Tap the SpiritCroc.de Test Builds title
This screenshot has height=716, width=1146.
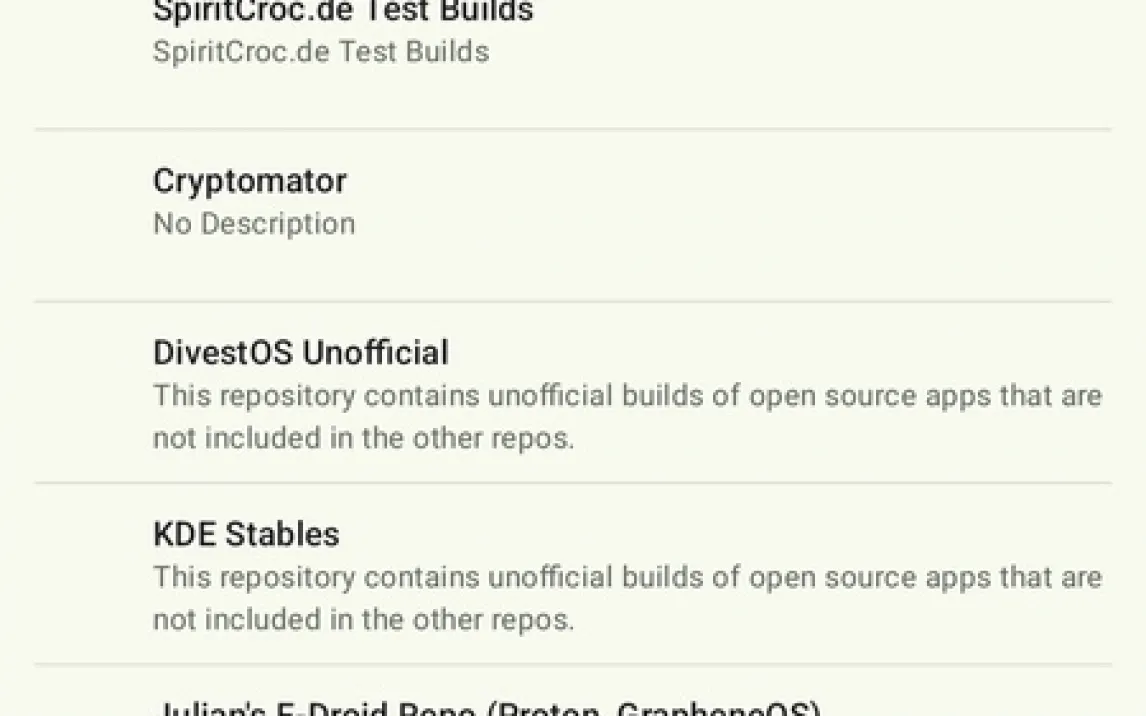coord(343,12)
